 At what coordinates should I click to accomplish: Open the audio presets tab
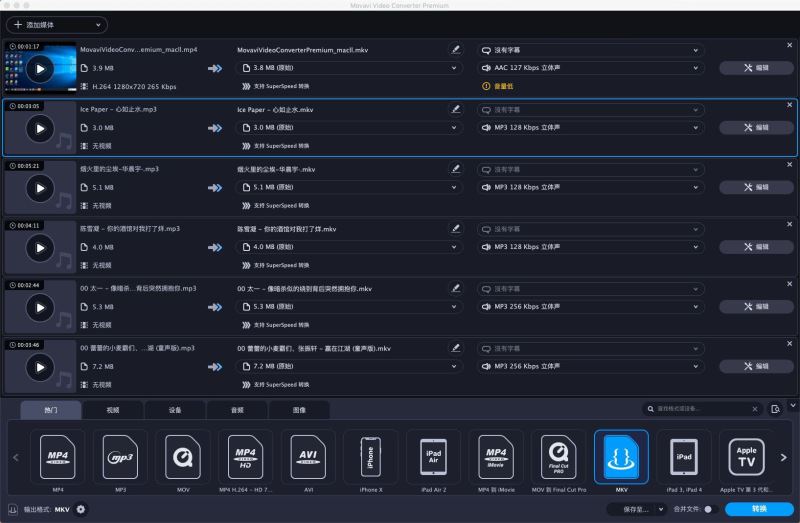tap(237, 410)
